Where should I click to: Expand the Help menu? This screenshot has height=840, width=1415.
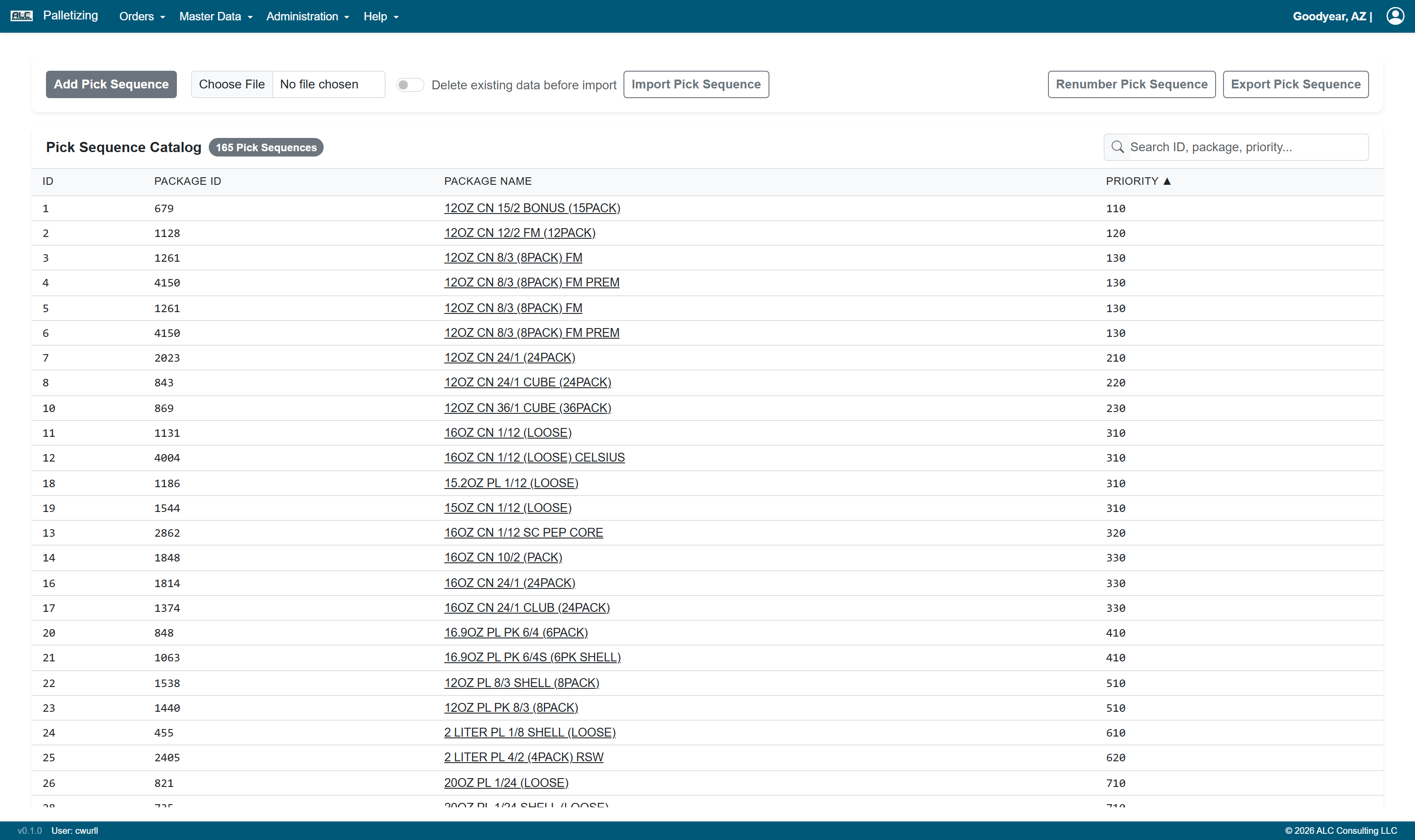coord(381,16)
